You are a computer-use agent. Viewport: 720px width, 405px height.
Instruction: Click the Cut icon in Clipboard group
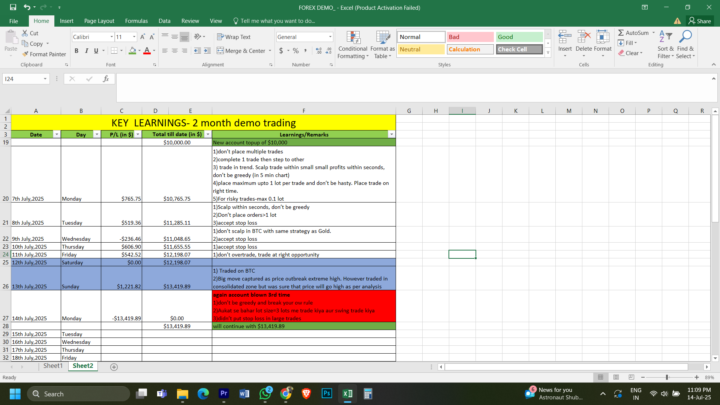pyautogui.click(x=25, y=33)
